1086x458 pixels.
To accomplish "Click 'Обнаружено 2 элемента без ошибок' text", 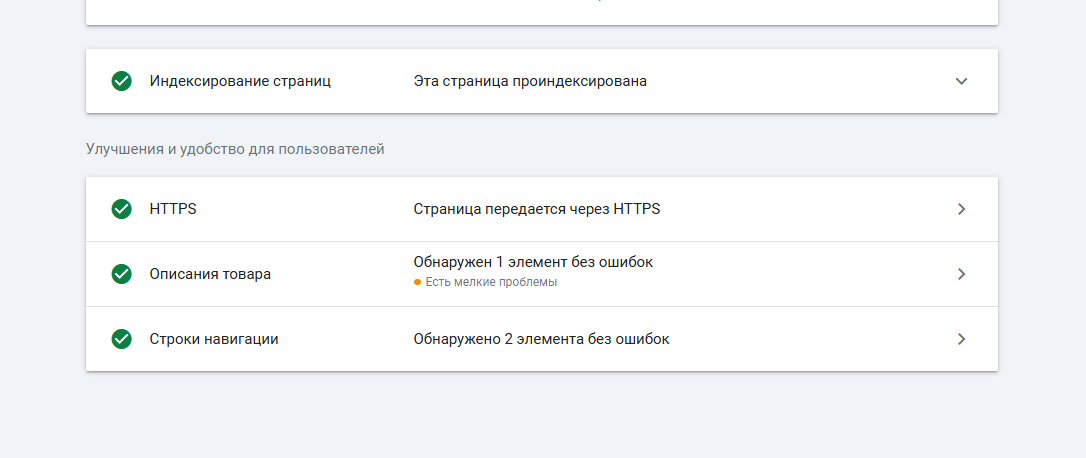I will [x=541, y=339].
